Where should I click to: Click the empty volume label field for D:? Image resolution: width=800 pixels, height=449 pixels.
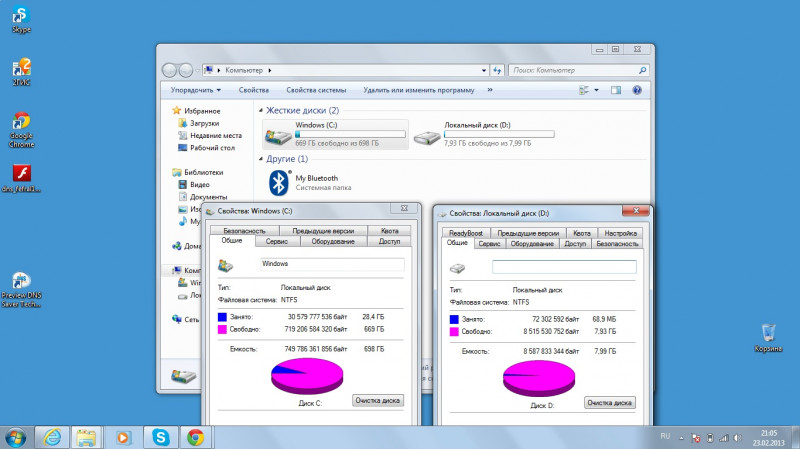pos(564,267)
